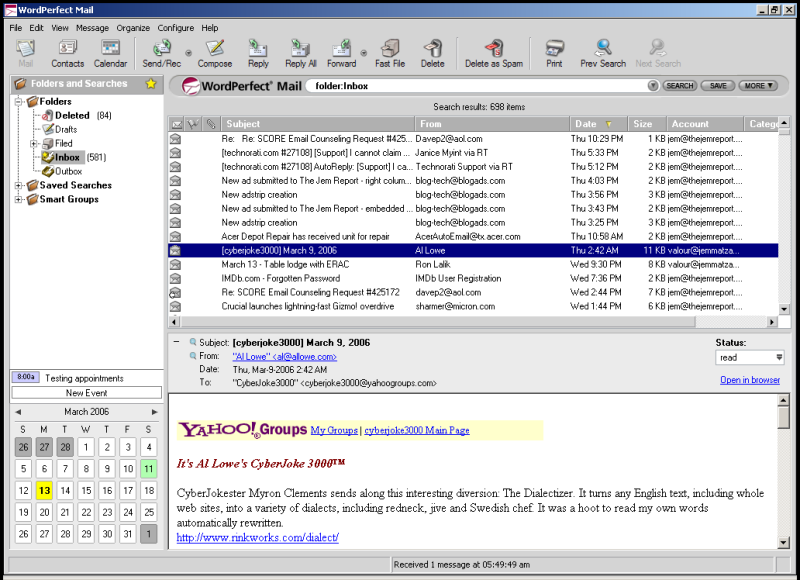
Task: Click the New Event button
Action: pyautogui.click(x=86, y=393)
